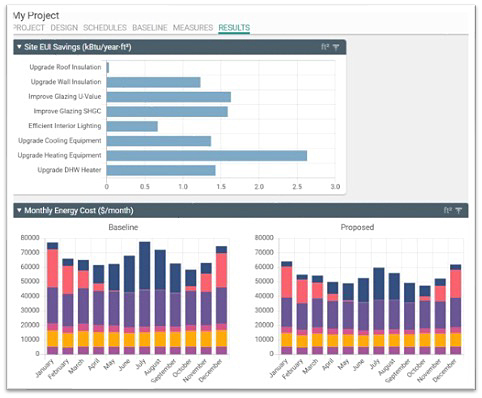Click the 'Upgrade Roof Insulation' label

(65, 67)
